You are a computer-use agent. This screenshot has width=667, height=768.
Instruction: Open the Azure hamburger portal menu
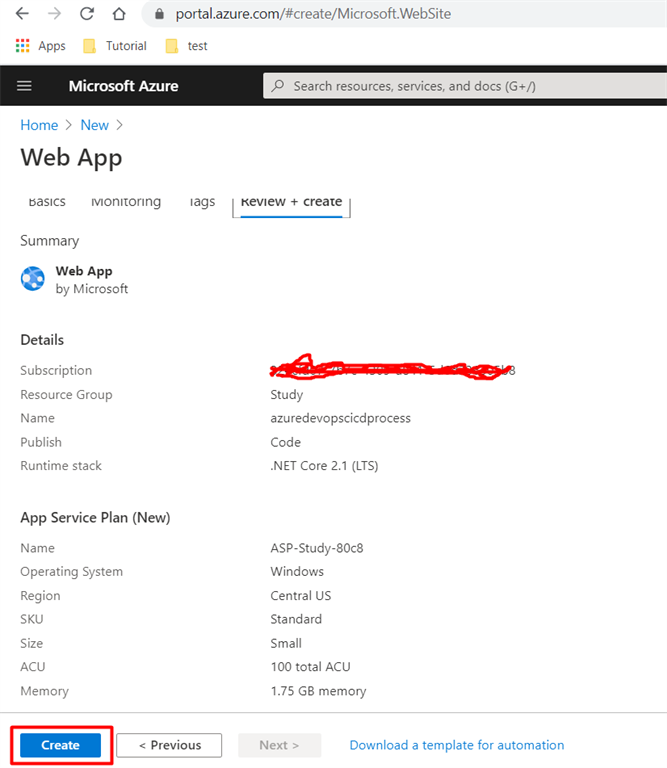[25, 86]
